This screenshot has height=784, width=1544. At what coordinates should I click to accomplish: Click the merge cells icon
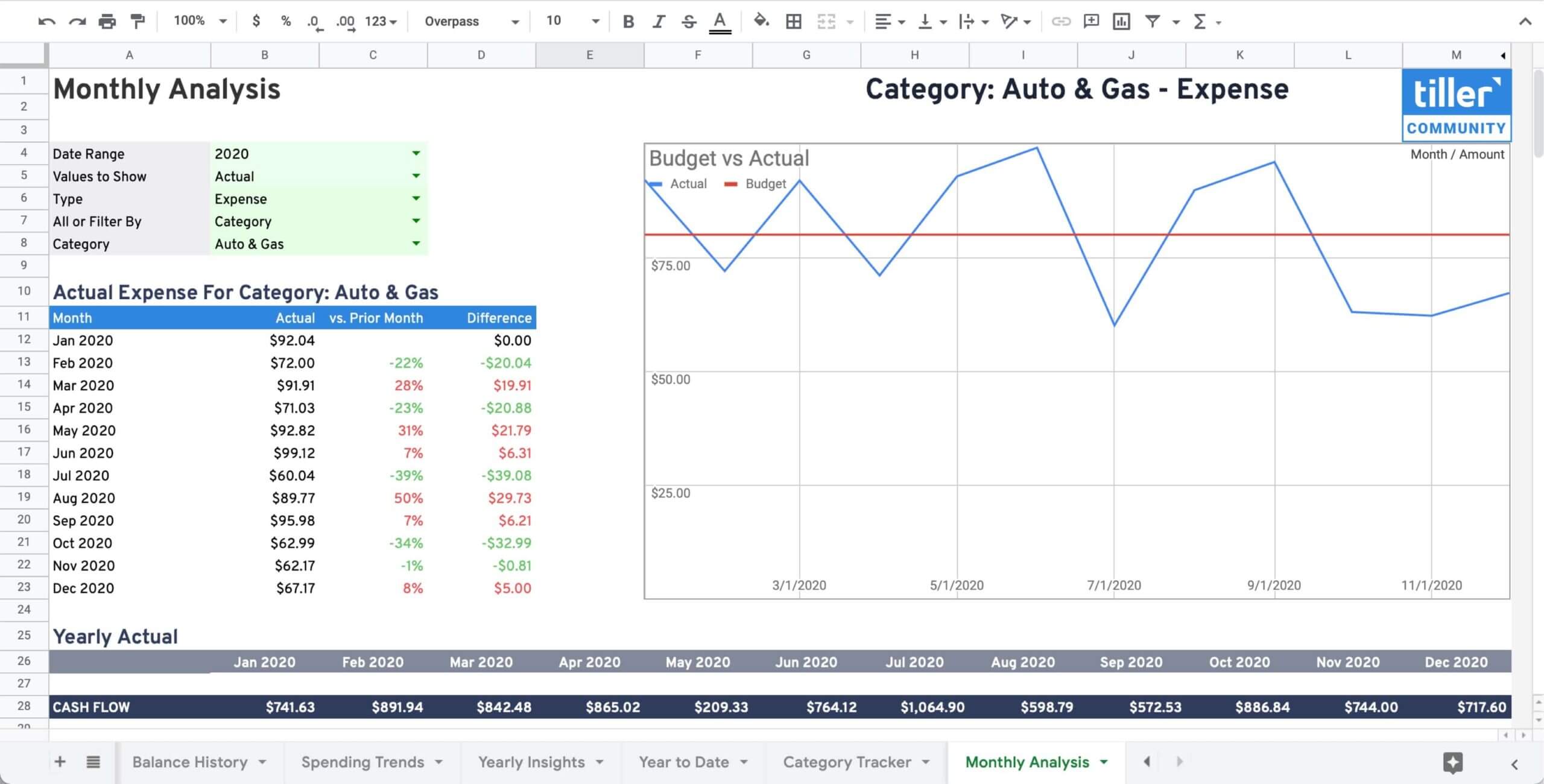[x=826, y=22]
